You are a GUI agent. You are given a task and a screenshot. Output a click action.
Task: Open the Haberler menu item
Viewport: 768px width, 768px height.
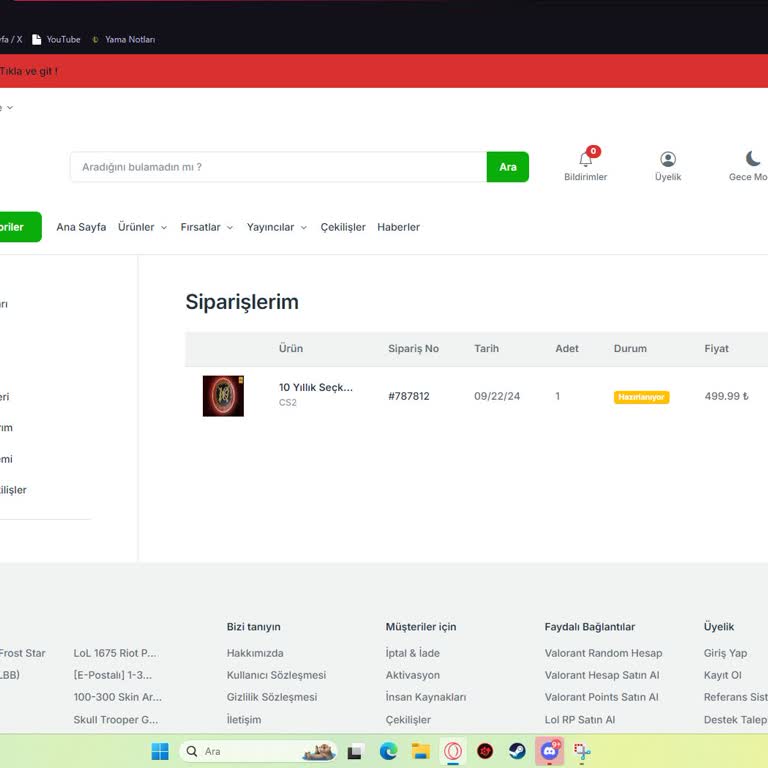click(x=398, y=227)
